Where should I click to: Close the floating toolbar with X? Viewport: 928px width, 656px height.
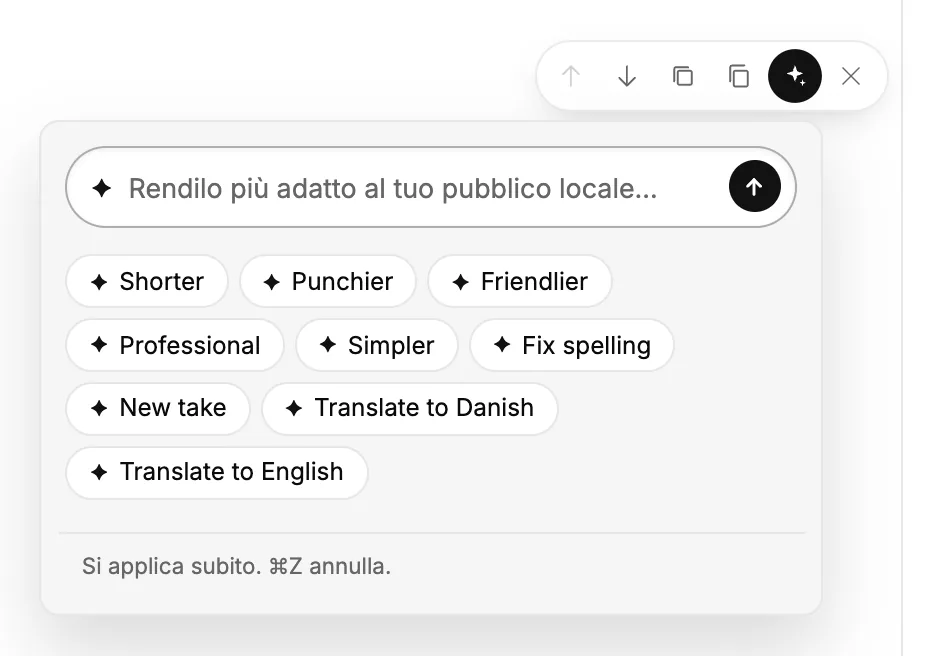[x=851, y=76]
